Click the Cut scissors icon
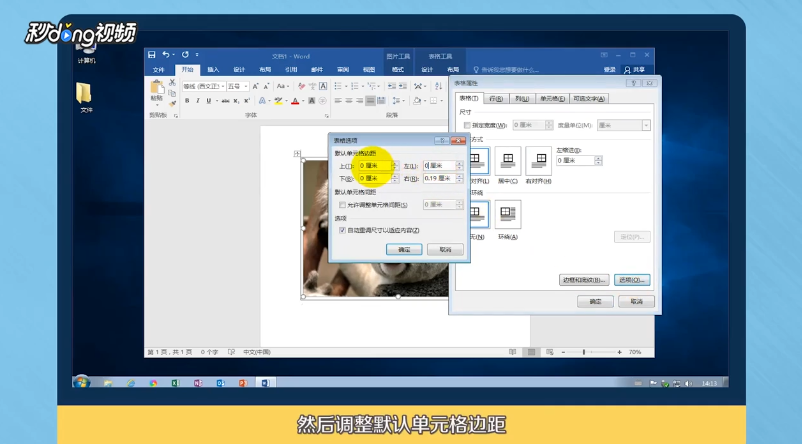This screenshot has height=444, width=802. click(172, 83)
